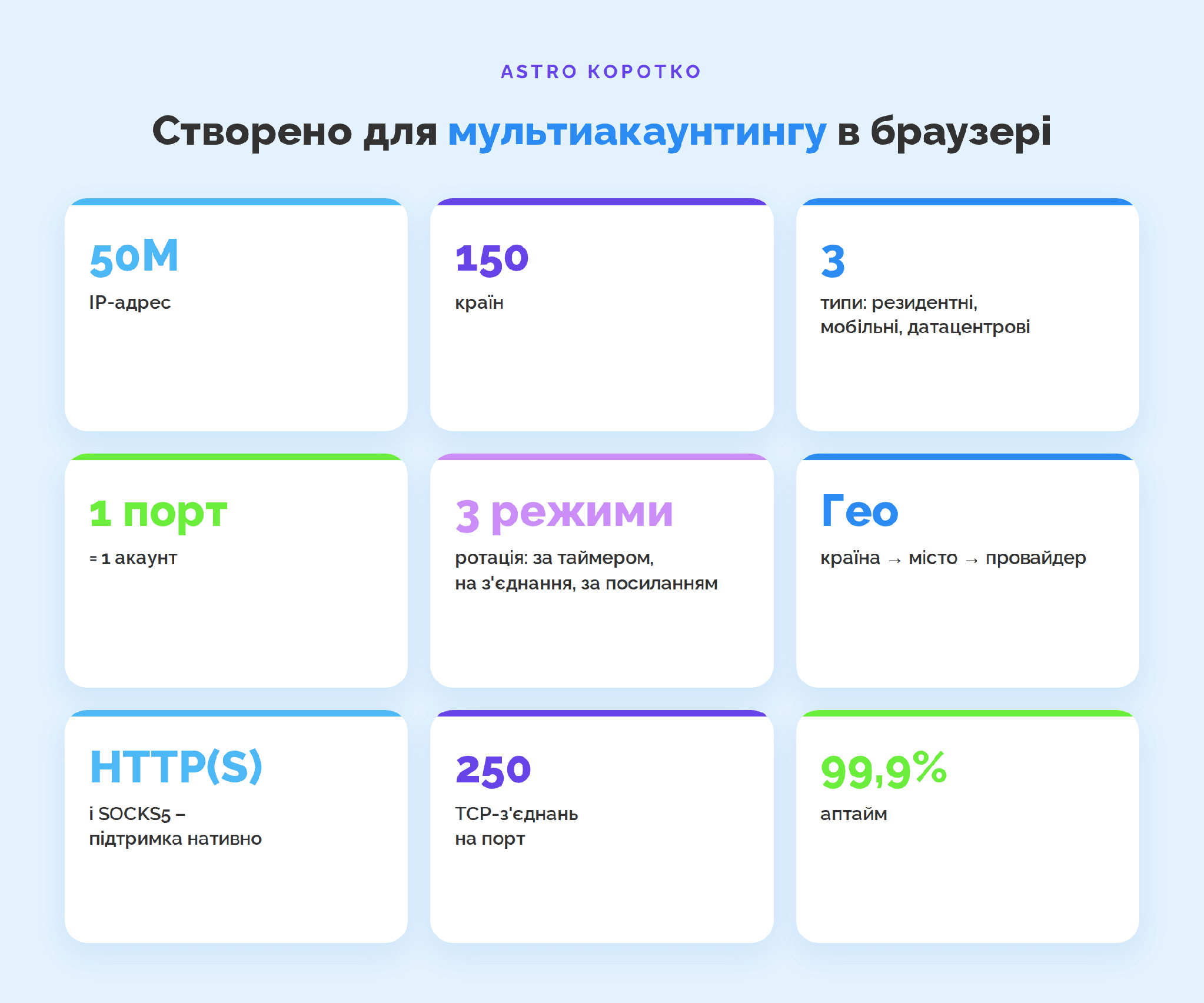Viewport: 1204px width, 1003px height.
Task: Click the rotation modes description text
Action: (x=586, y=571)
